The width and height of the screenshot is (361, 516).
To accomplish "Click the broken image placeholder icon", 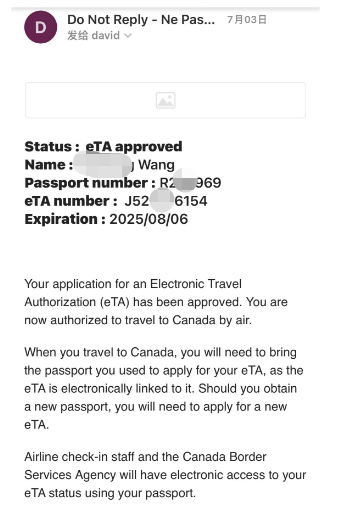I will coord(166,100).
